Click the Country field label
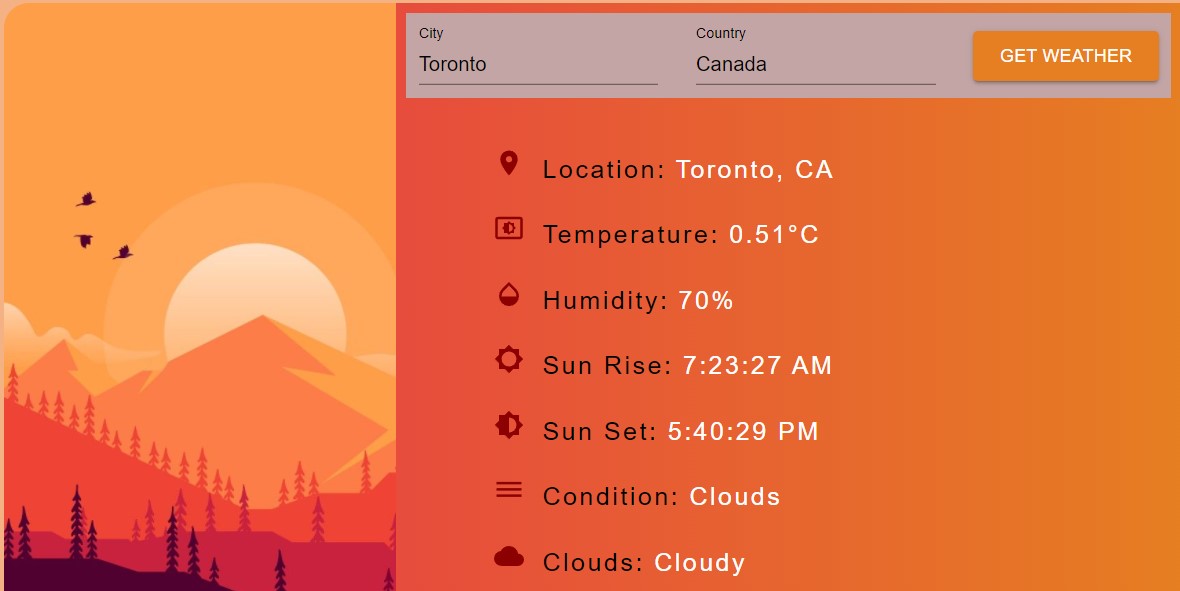This screenshot has height=591, width=1180. (x=720, y=33)
